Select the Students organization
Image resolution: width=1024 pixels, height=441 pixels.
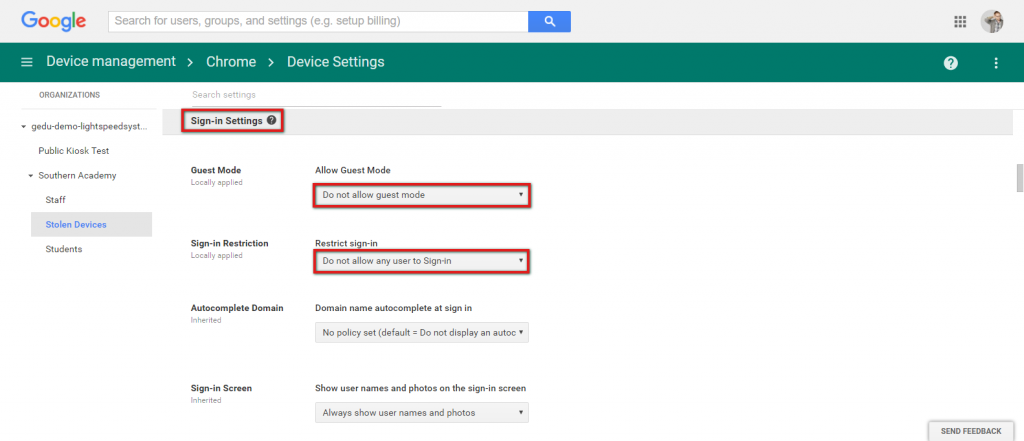coord(64,249)
